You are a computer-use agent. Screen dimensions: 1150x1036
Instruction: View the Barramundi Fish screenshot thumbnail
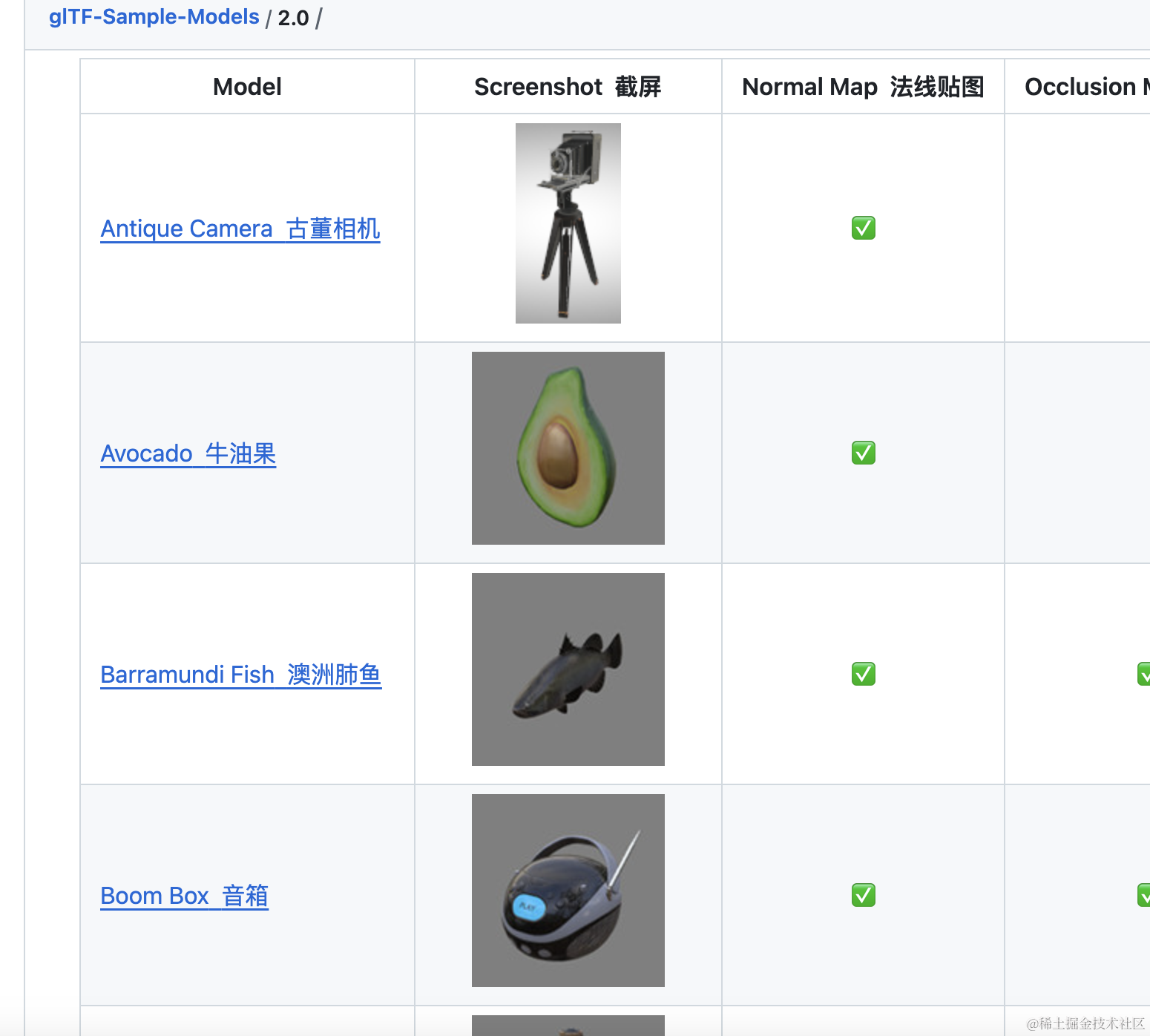568,669
